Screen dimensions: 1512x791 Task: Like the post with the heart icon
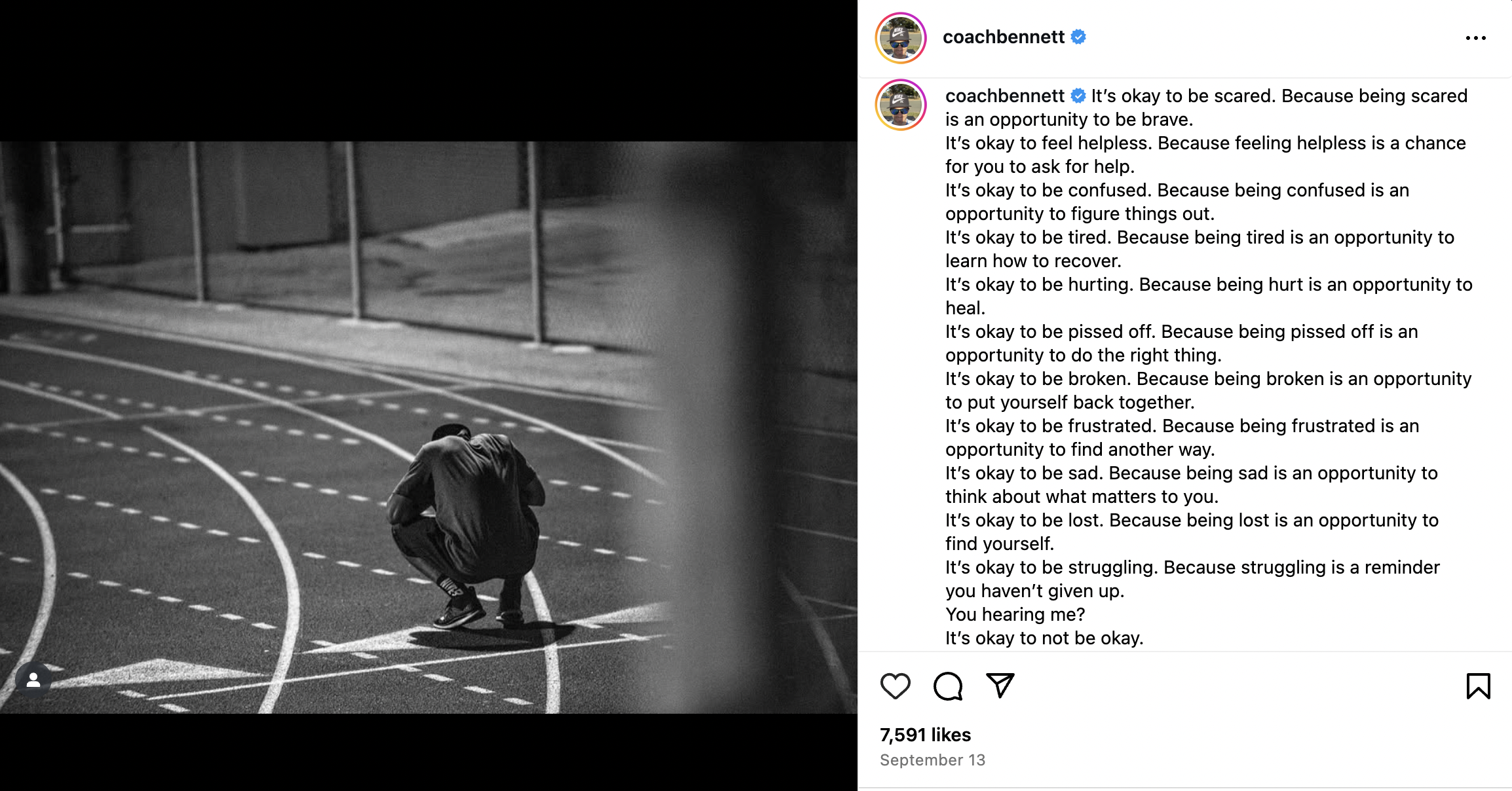tap(895, 686)
